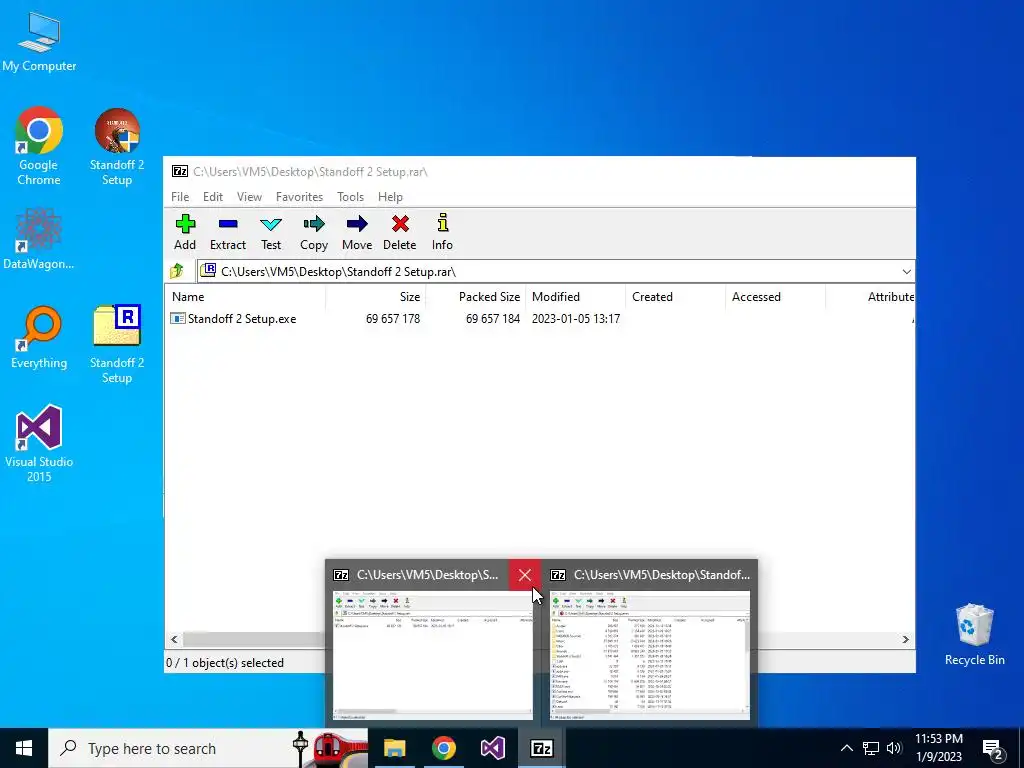Sort by the Name column header
1024x768 pixels.
tap(247, 296)
